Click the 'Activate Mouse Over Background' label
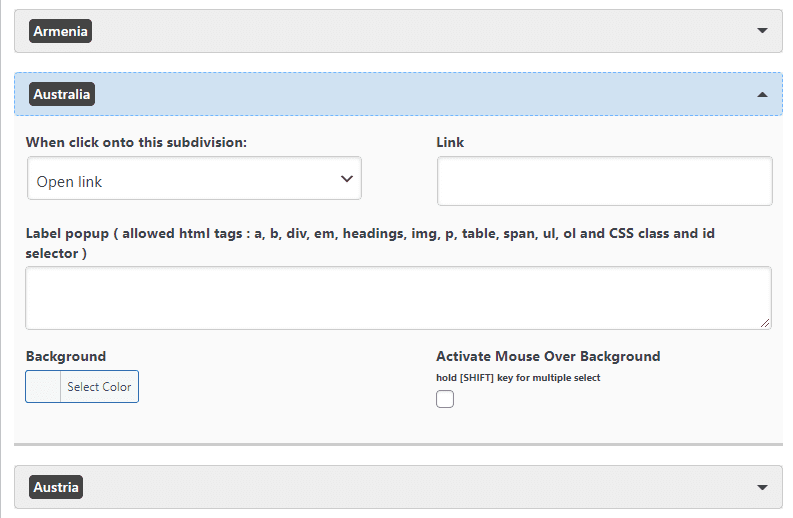 coord(548,356)
